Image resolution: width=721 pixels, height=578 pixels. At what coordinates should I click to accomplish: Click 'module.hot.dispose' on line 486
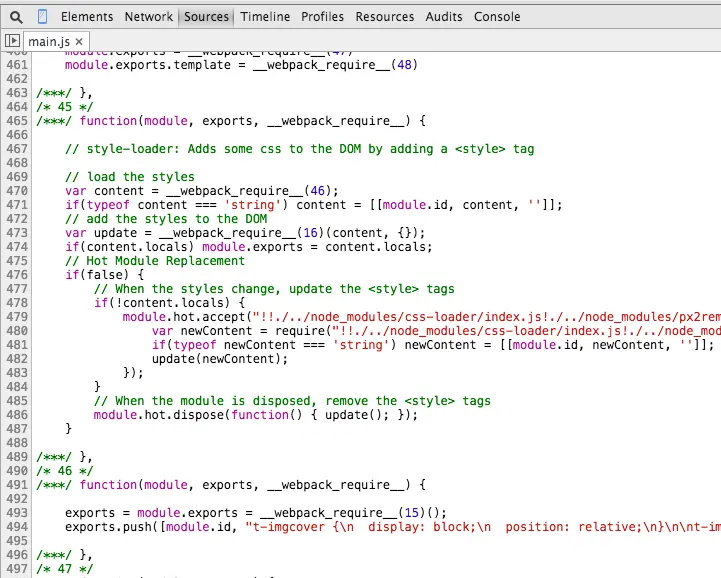[159, 415]
